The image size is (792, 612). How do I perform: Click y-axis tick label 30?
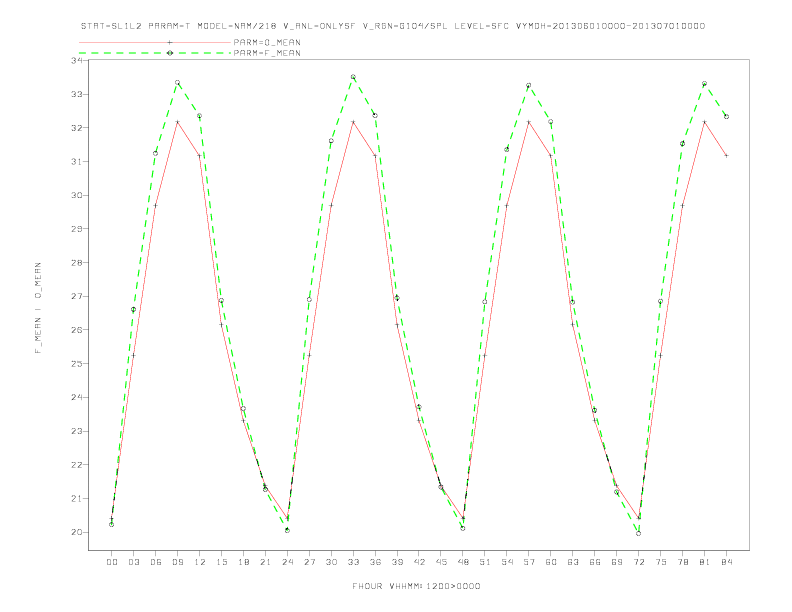click(76, 195)
